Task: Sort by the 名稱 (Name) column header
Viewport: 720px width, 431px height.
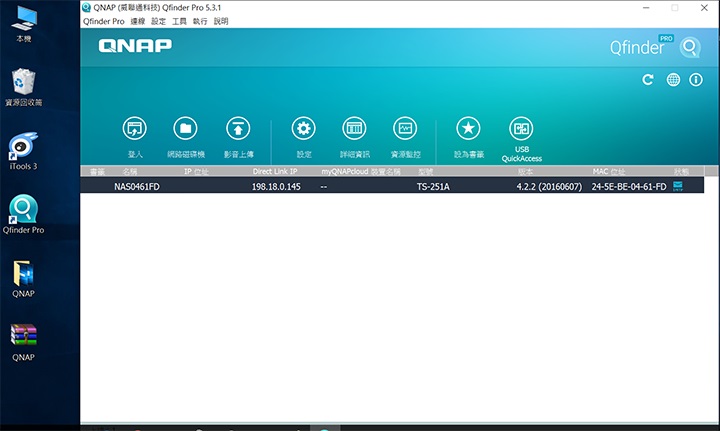Action: click(x=130, y=171)
